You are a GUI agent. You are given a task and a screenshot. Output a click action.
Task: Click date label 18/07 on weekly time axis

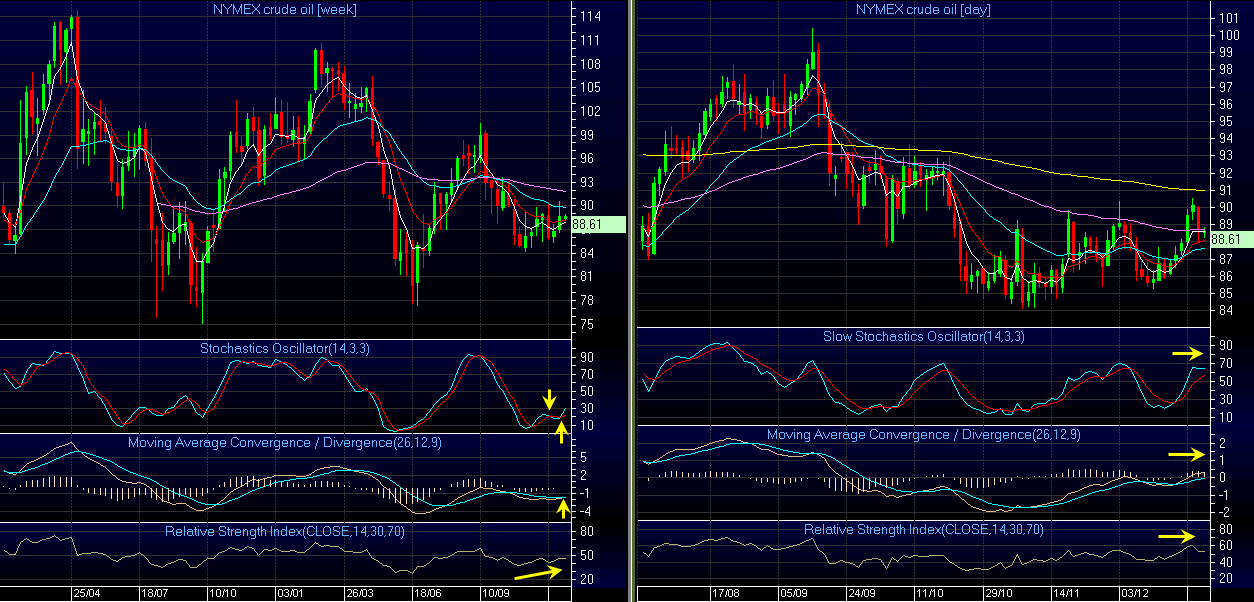(155, 593)
